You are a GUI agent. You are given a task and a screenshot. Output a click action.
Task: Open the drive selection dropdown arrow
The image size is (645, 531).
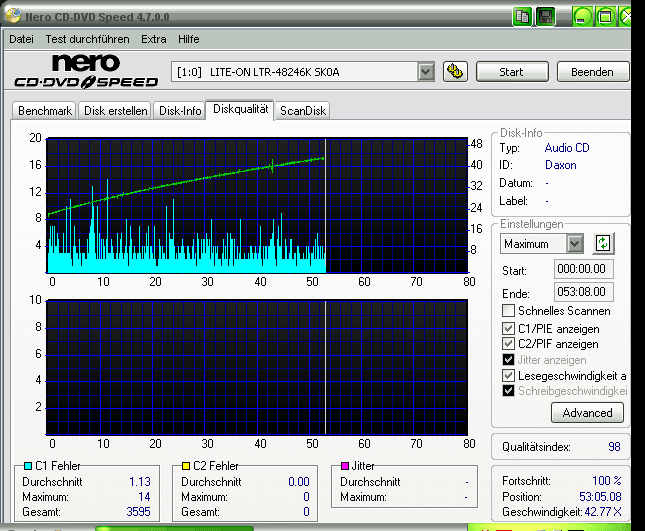pyautogui.click(x=426, y=72)
